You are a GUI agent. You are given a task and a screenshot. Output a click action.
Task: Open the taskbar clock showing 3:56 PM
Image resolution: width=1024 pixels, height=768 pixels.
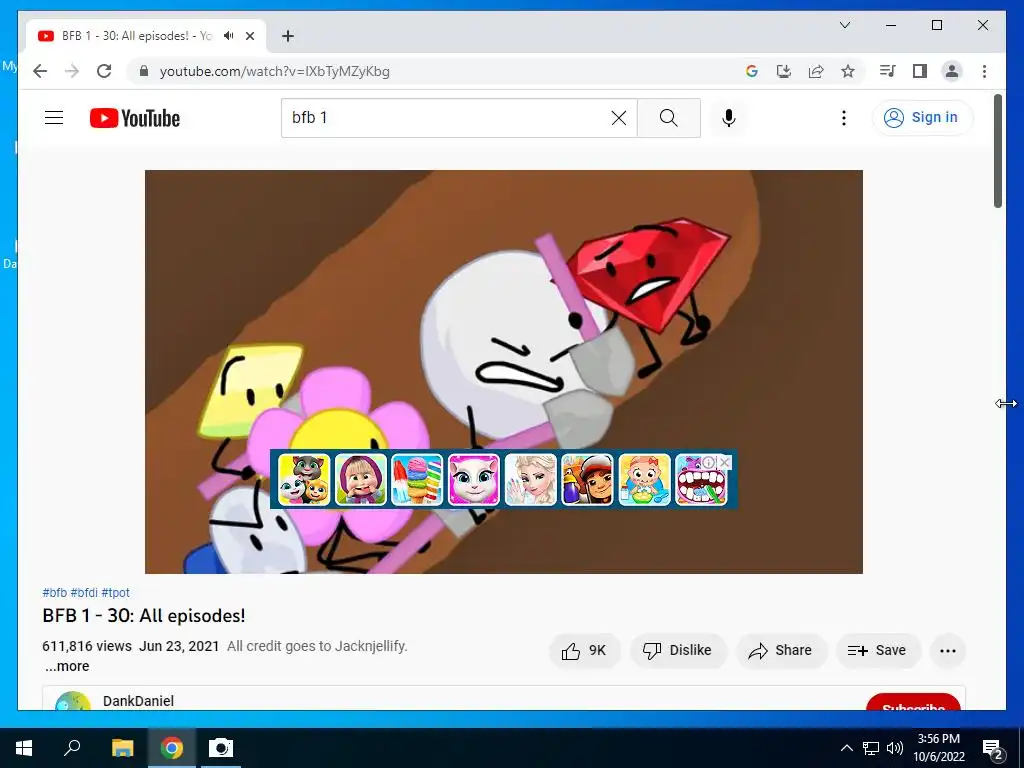click(939, 748)
